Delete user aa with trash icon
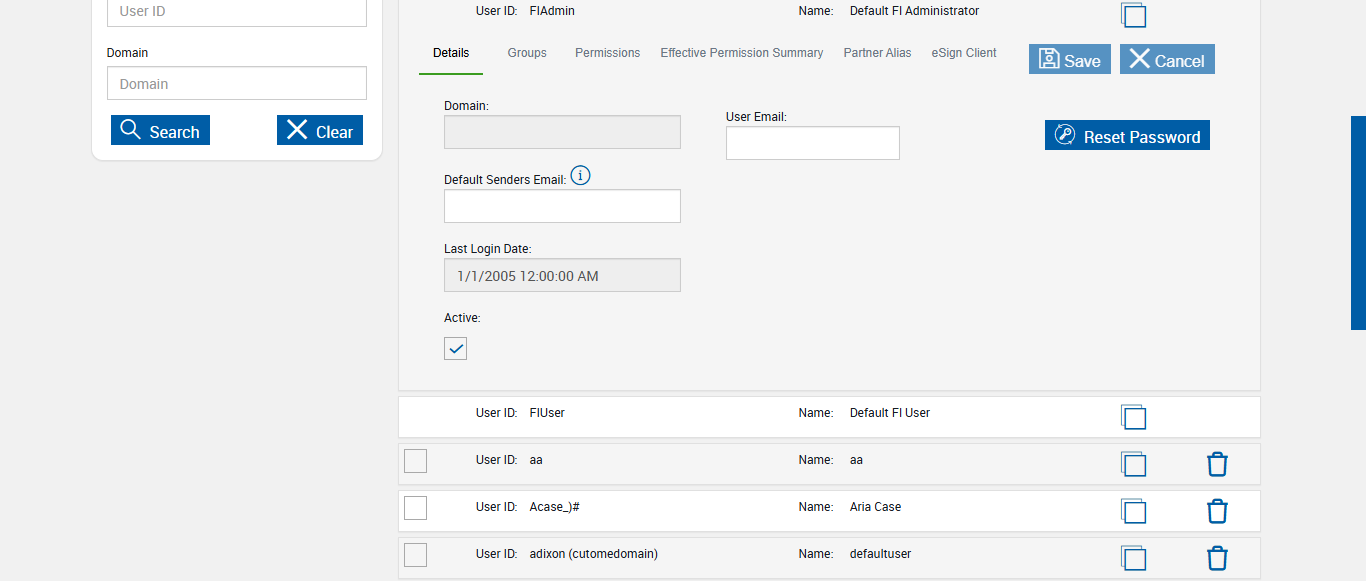The image size is (1366, 581). [1217, 464]
